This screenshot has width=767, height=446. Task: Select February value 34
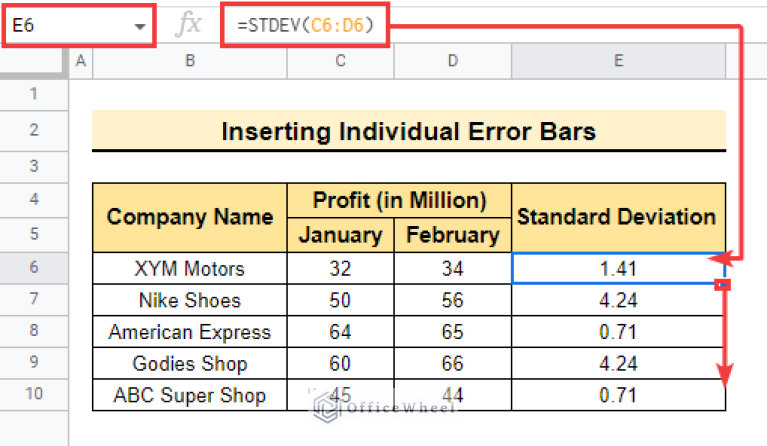(x=453, y=268)
